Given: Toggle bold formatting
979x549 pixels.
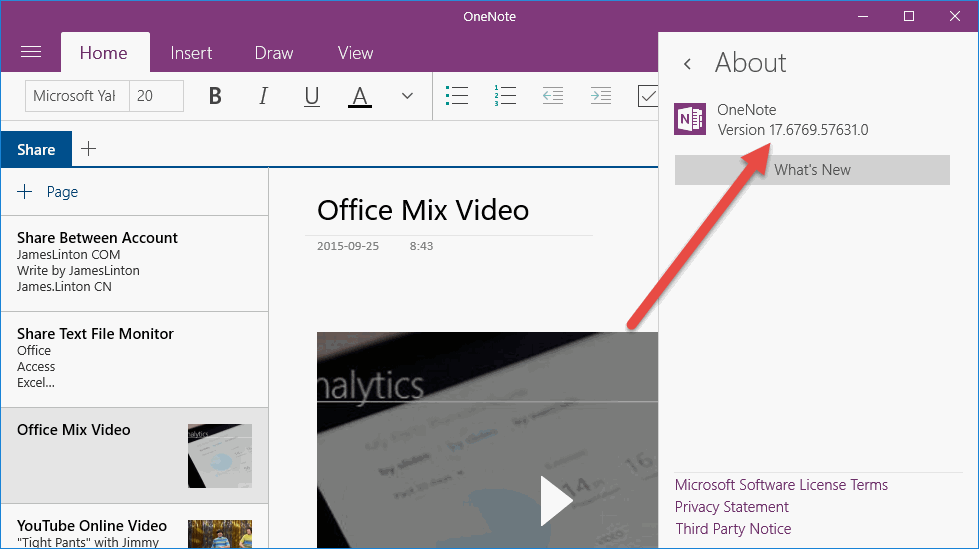Looking at the screenshot, I should click(215, 96).
